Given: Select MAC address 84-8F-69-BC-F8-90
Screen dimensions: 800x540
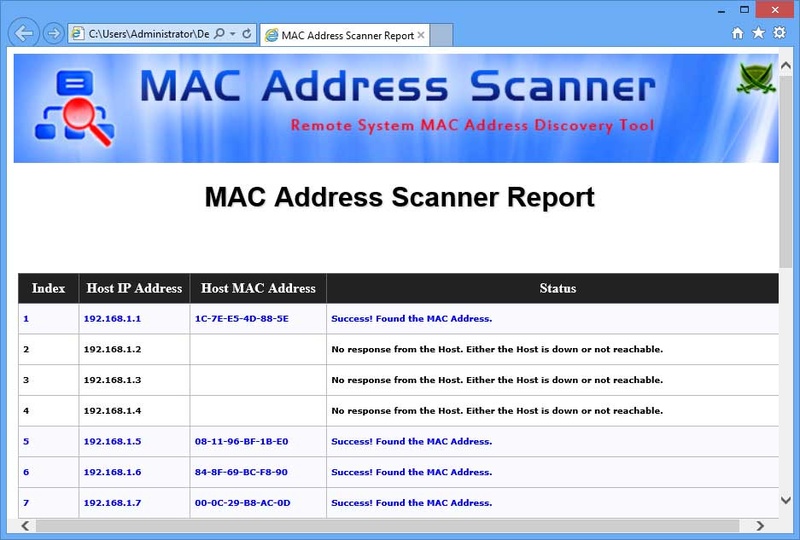Looking at the screenshot, I should tap(241, 472).
